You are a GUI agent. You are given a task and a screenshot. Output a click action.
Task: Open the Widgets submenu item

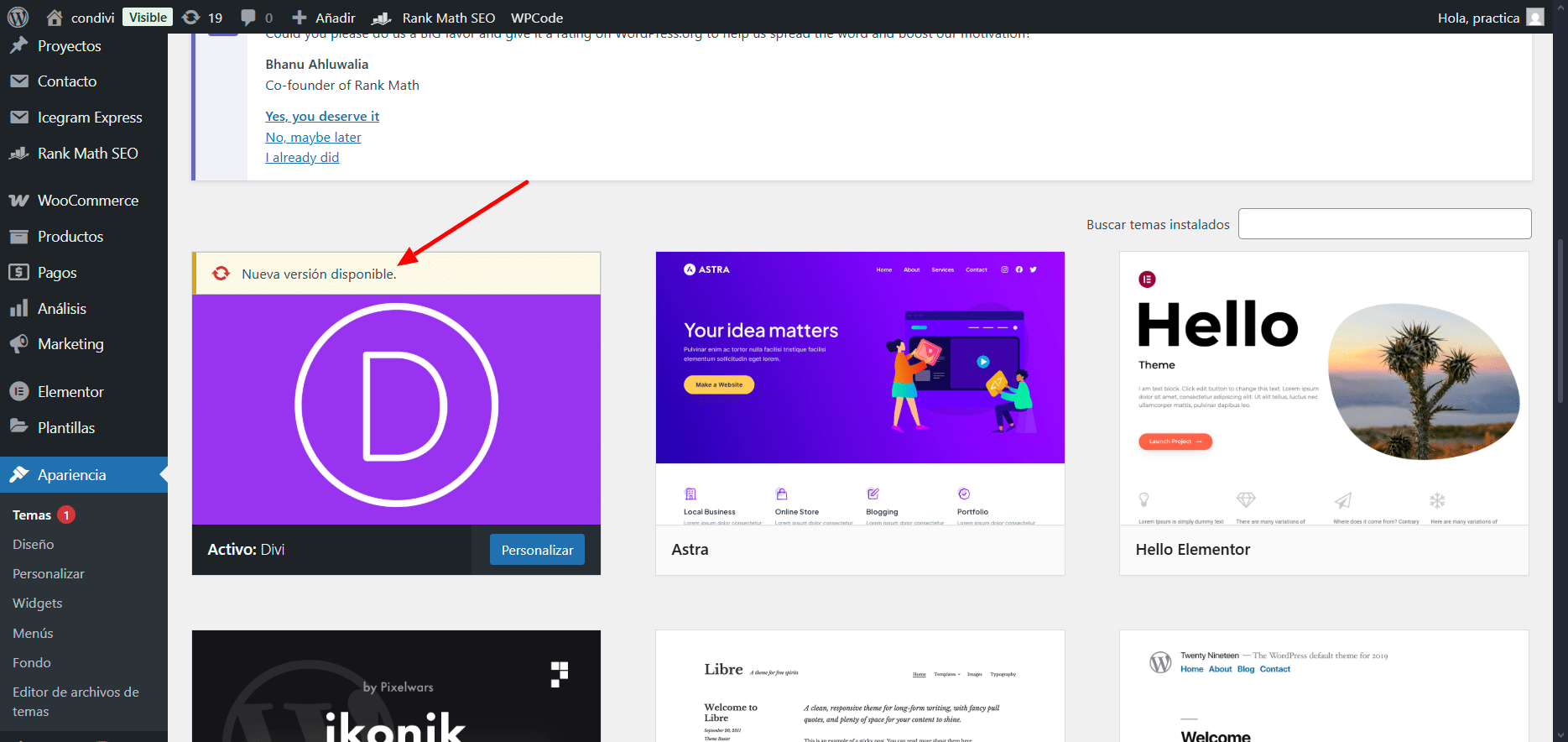[38, 604]
